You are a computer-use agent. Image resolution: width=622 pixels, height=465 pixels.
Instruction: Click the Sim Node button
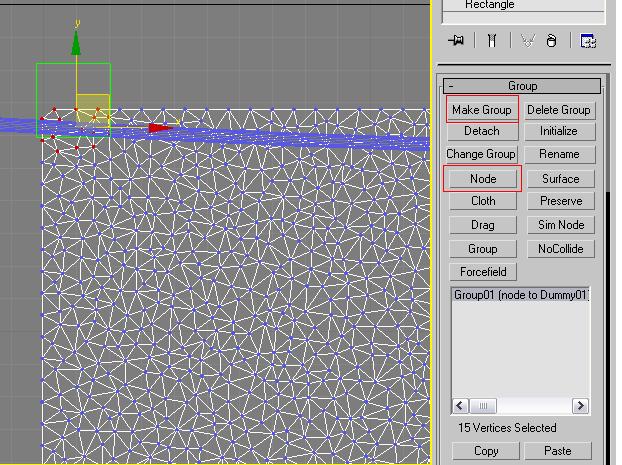(560, 225)
